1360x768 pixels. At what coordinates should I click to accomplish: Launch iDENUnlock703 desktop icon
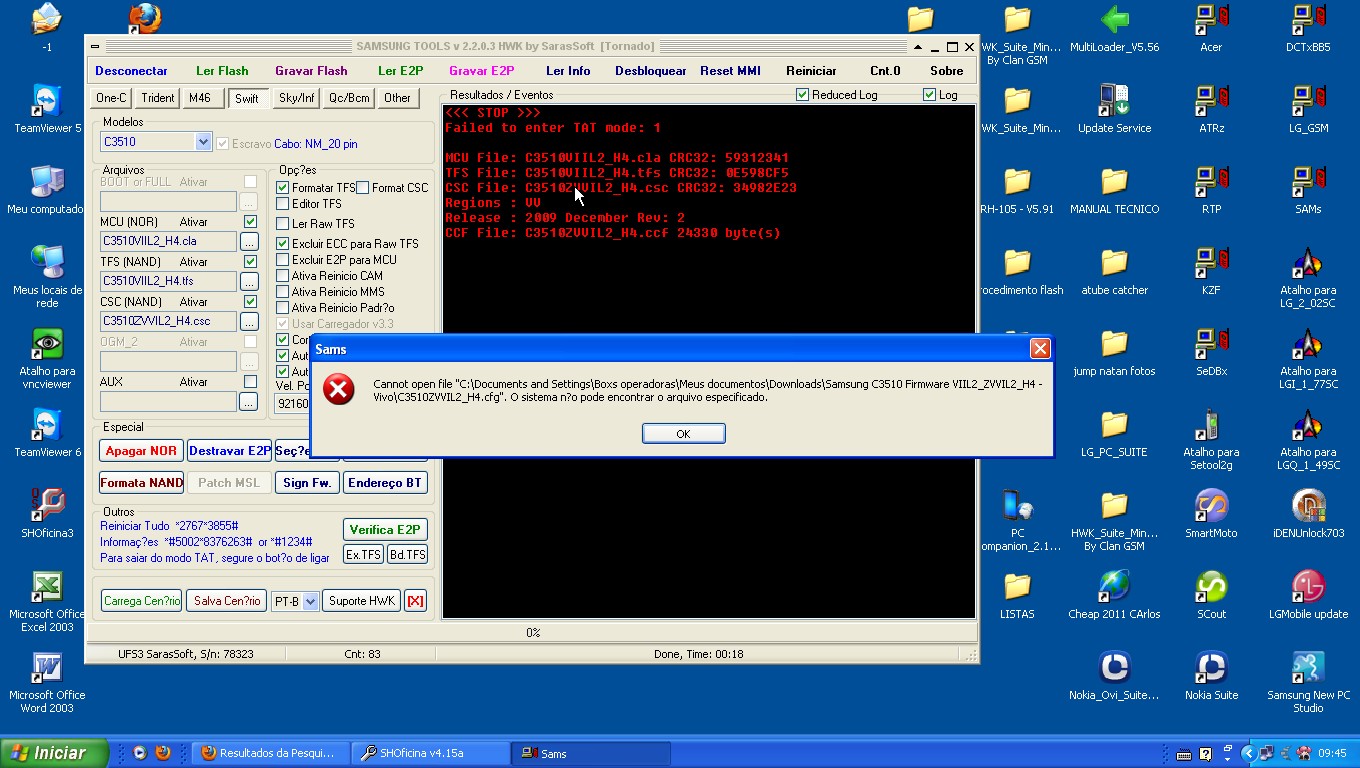1308,515
